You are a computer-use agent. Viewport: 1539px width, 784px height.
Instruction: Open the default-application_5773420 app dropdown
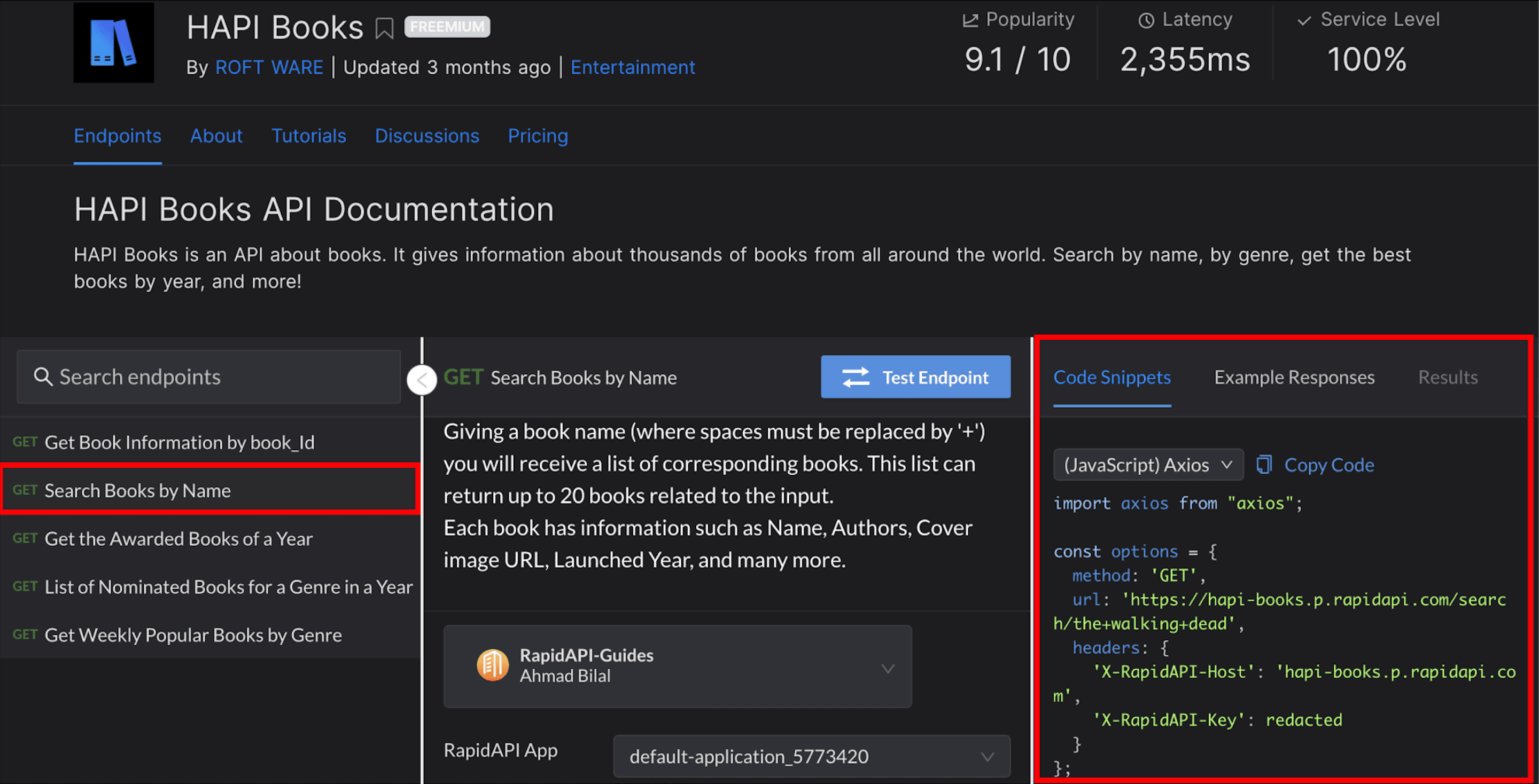point(812,756)
